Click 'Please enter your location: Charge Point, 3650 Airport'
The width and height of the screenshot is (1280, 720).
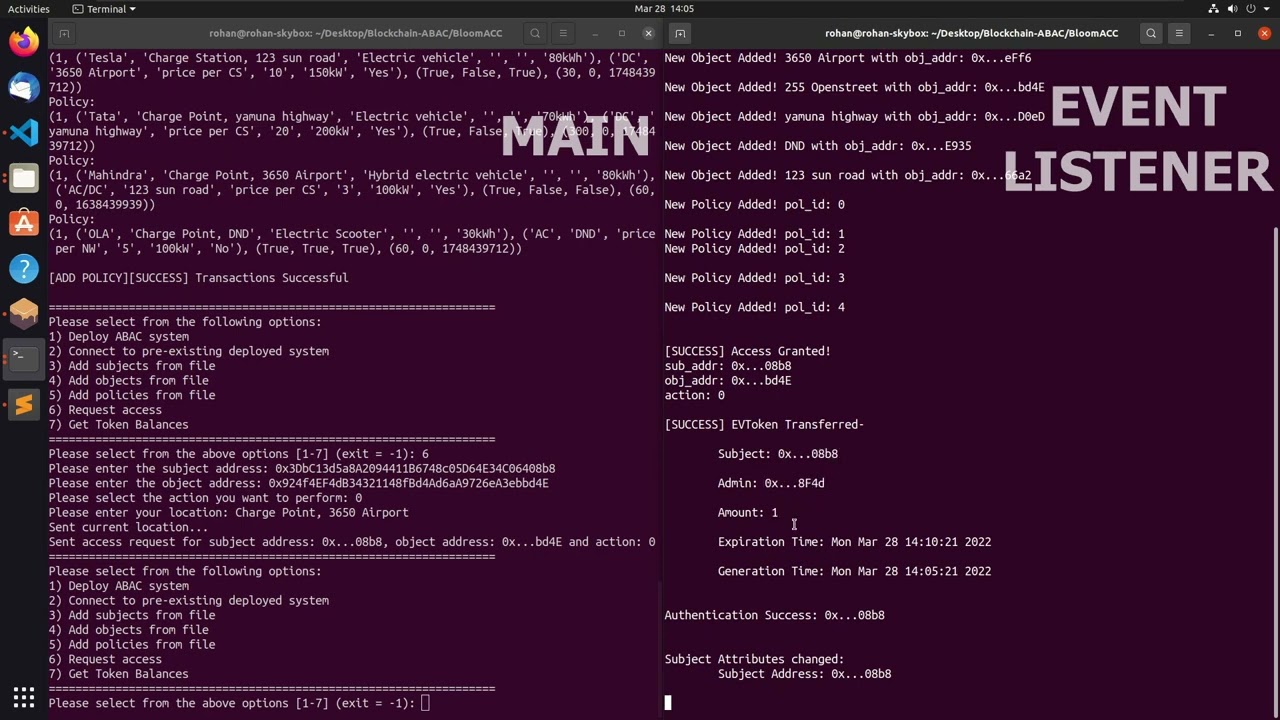pos(228,512)
